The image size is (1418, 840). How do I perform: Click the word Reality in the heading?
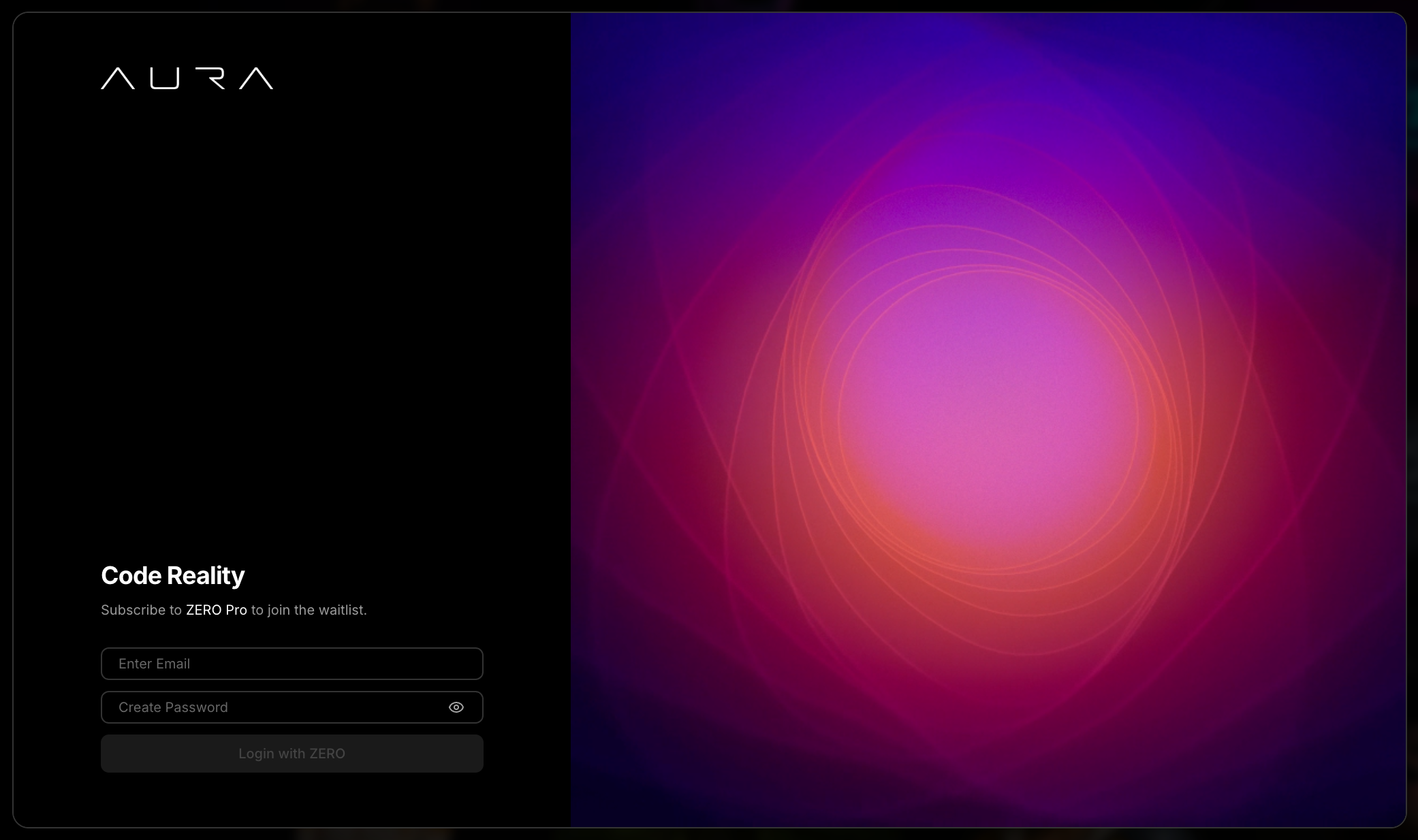coord(206,576)
